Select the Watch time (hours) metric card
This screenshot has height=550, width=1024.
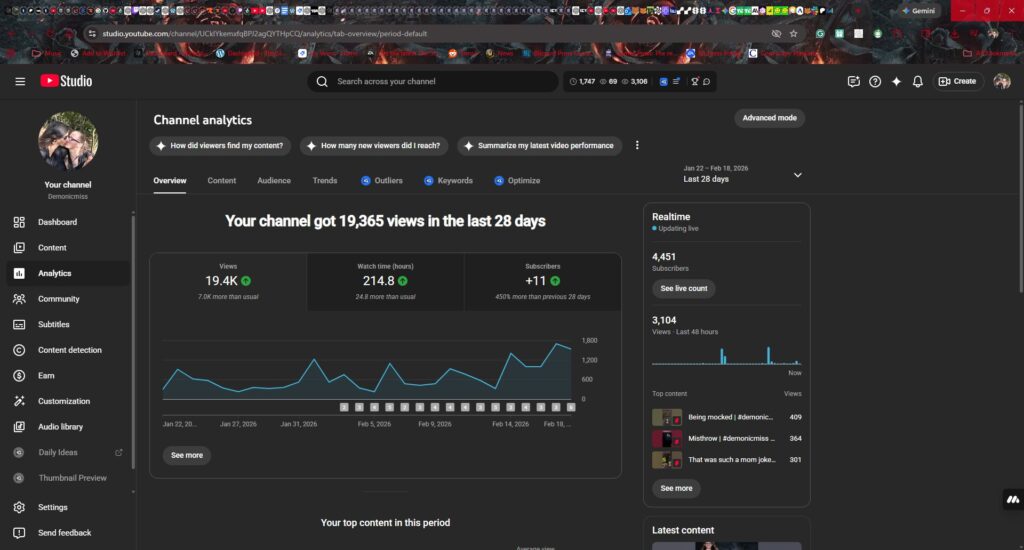tap(385, 281)
